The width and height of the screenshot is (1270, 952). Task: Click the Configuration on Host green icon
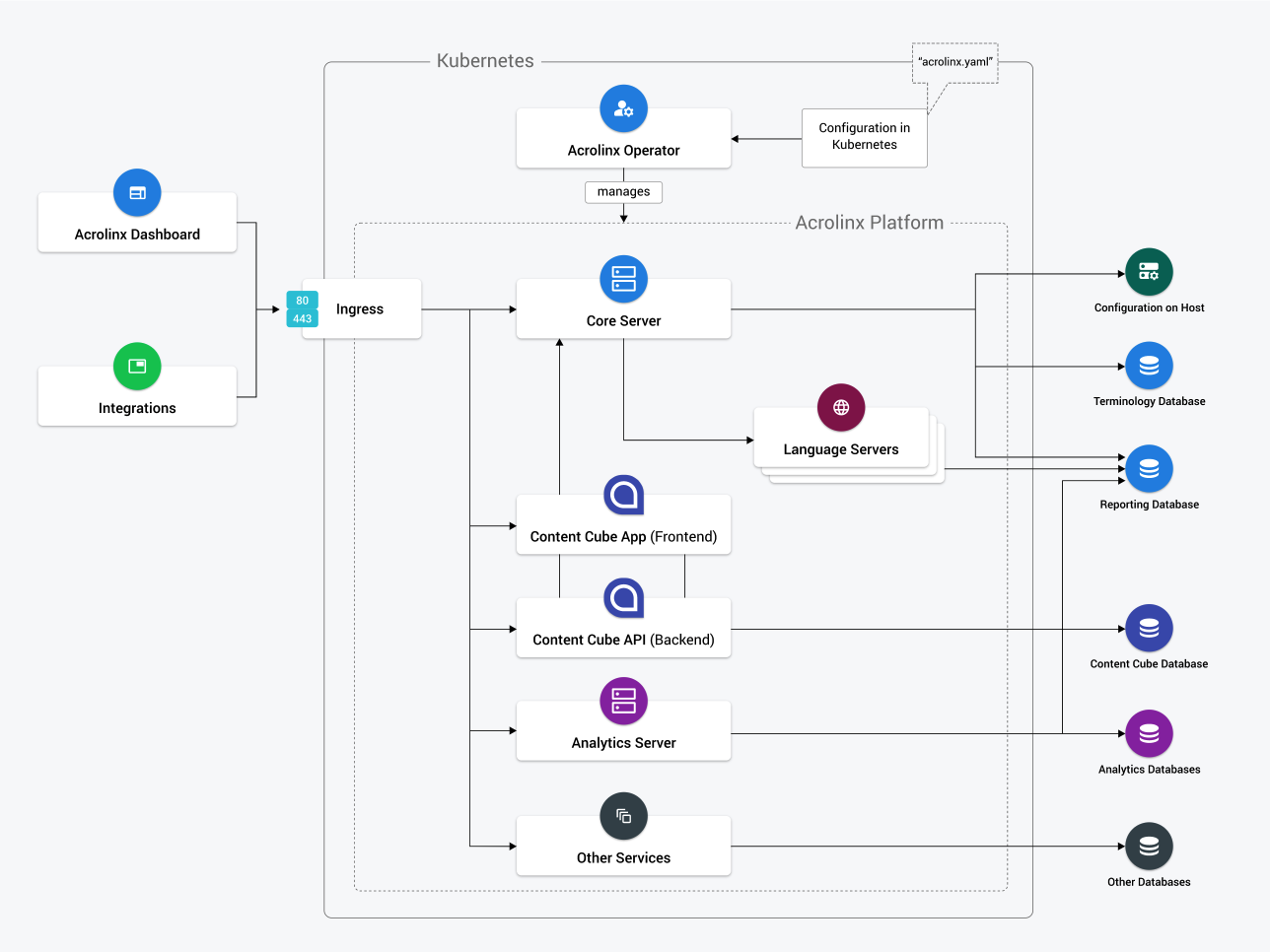point(1149,271)
